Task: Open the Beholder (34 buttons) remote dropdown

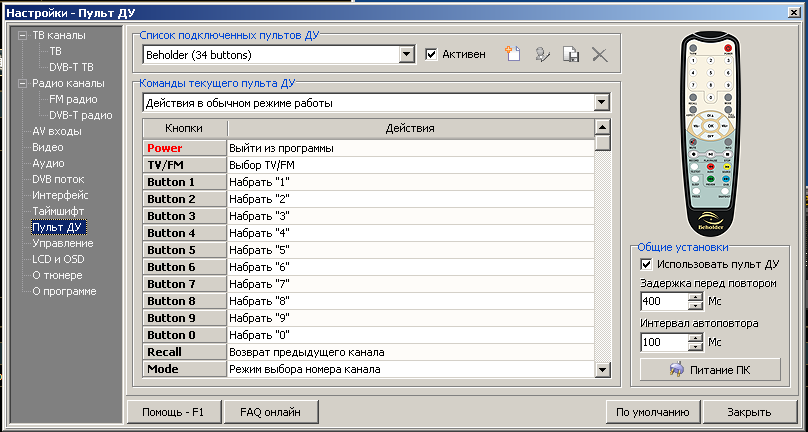Action: tap(407, 54)
